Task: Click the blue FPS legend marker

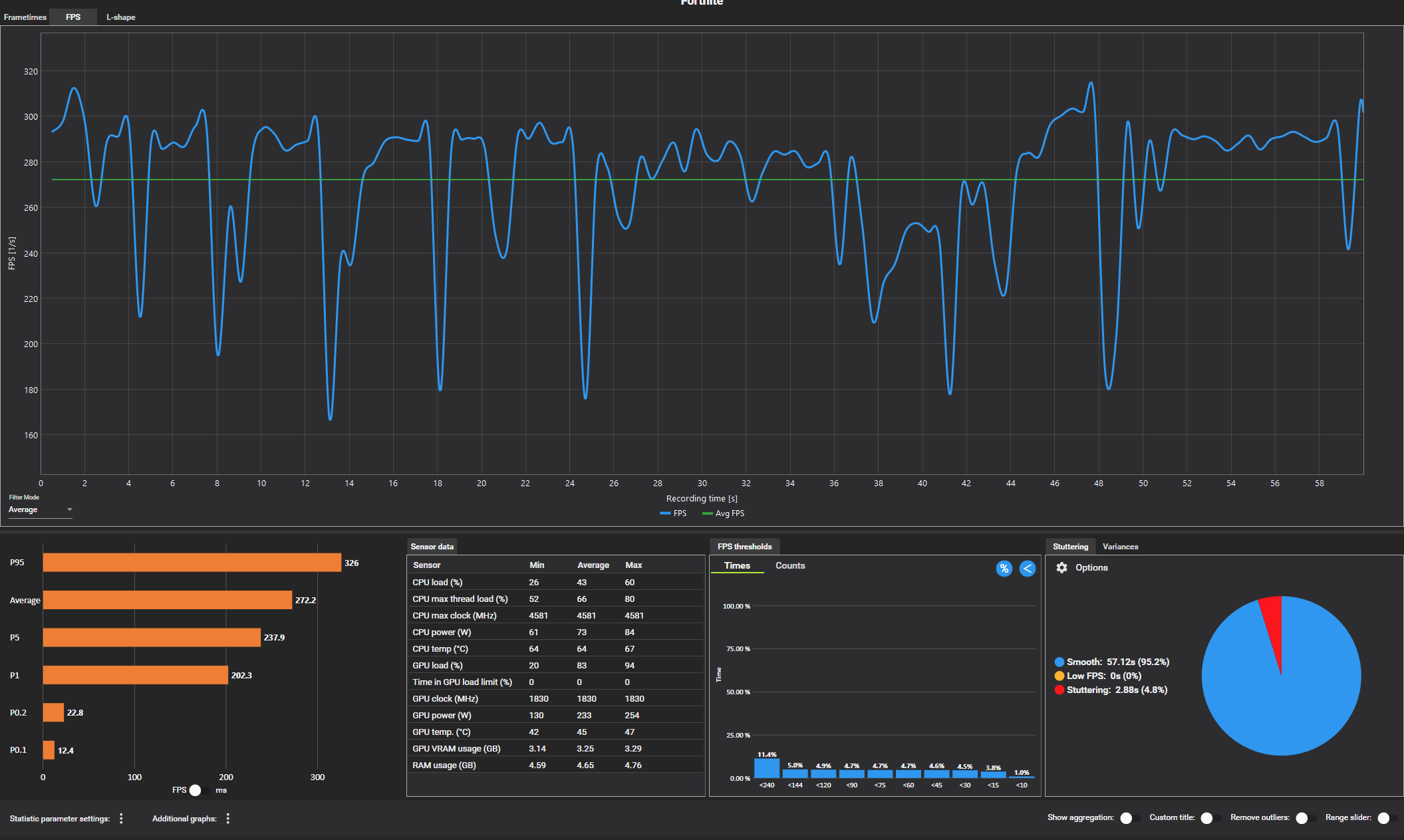Action: coord(665,513)
